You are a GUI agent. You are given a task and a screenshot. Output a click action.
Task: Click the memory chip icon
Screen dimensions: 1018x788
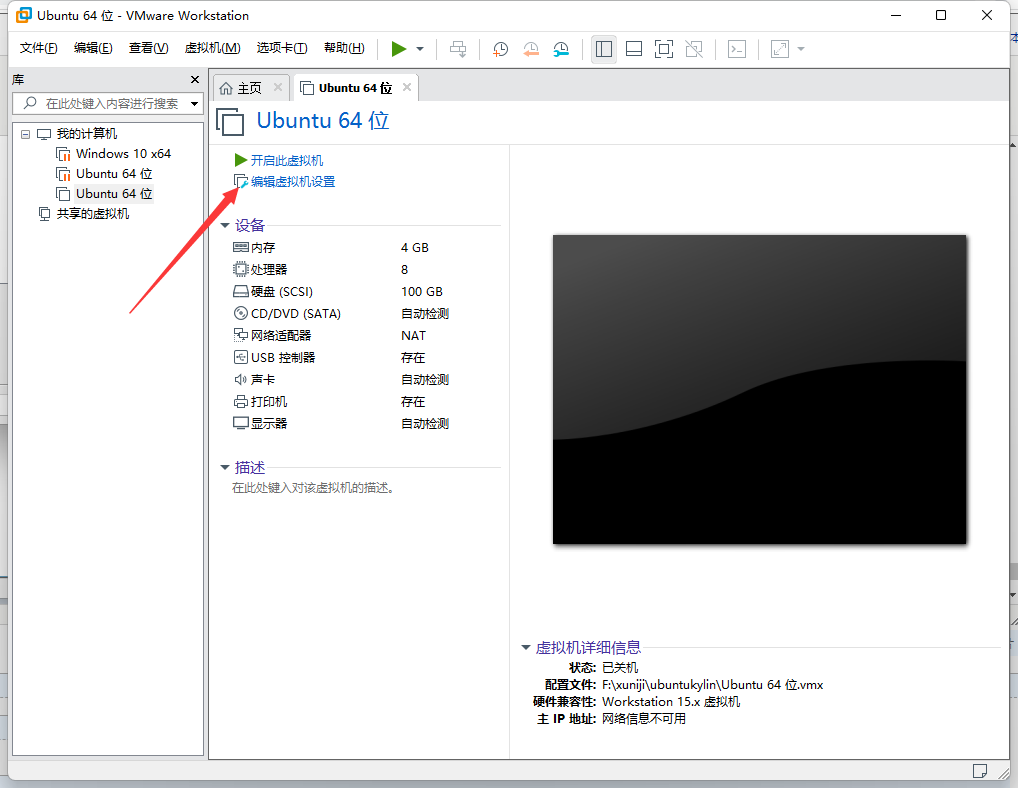241,247
